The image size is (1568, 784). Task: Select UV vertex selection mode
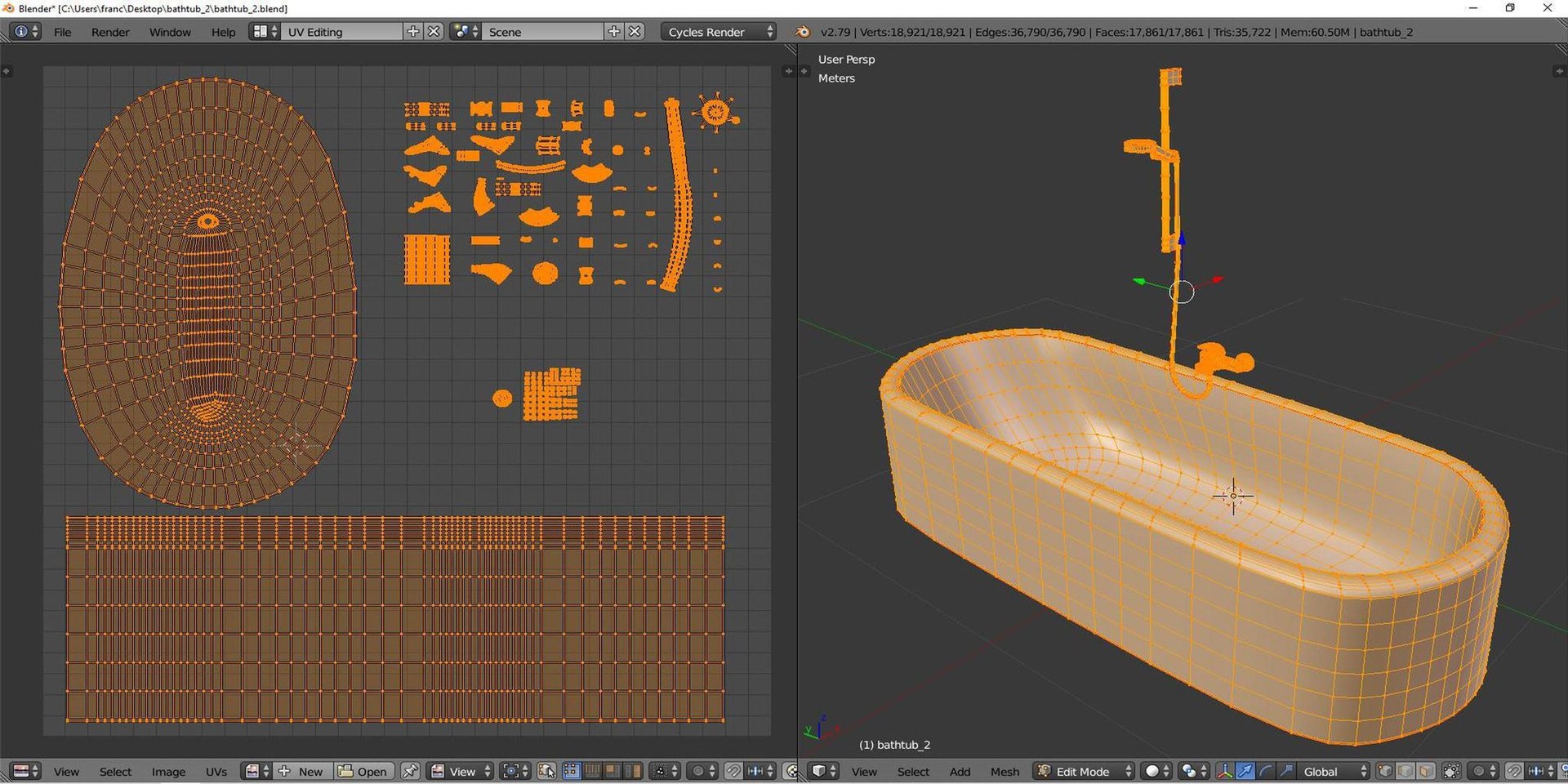point(572,771)
